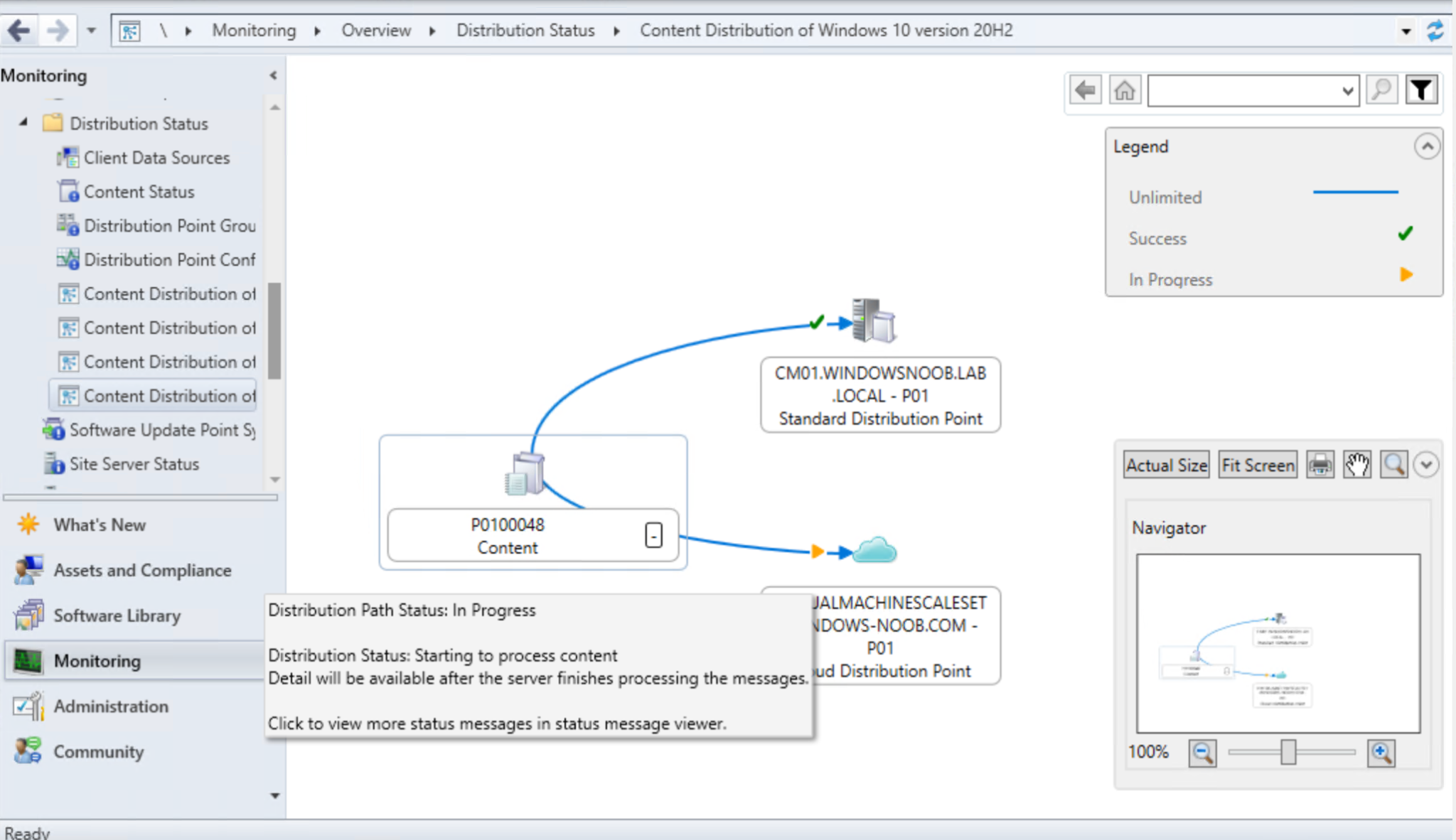This screenshot has width=1456, height=840.
Task: Print the distribution diagram
Action: 1319,464
